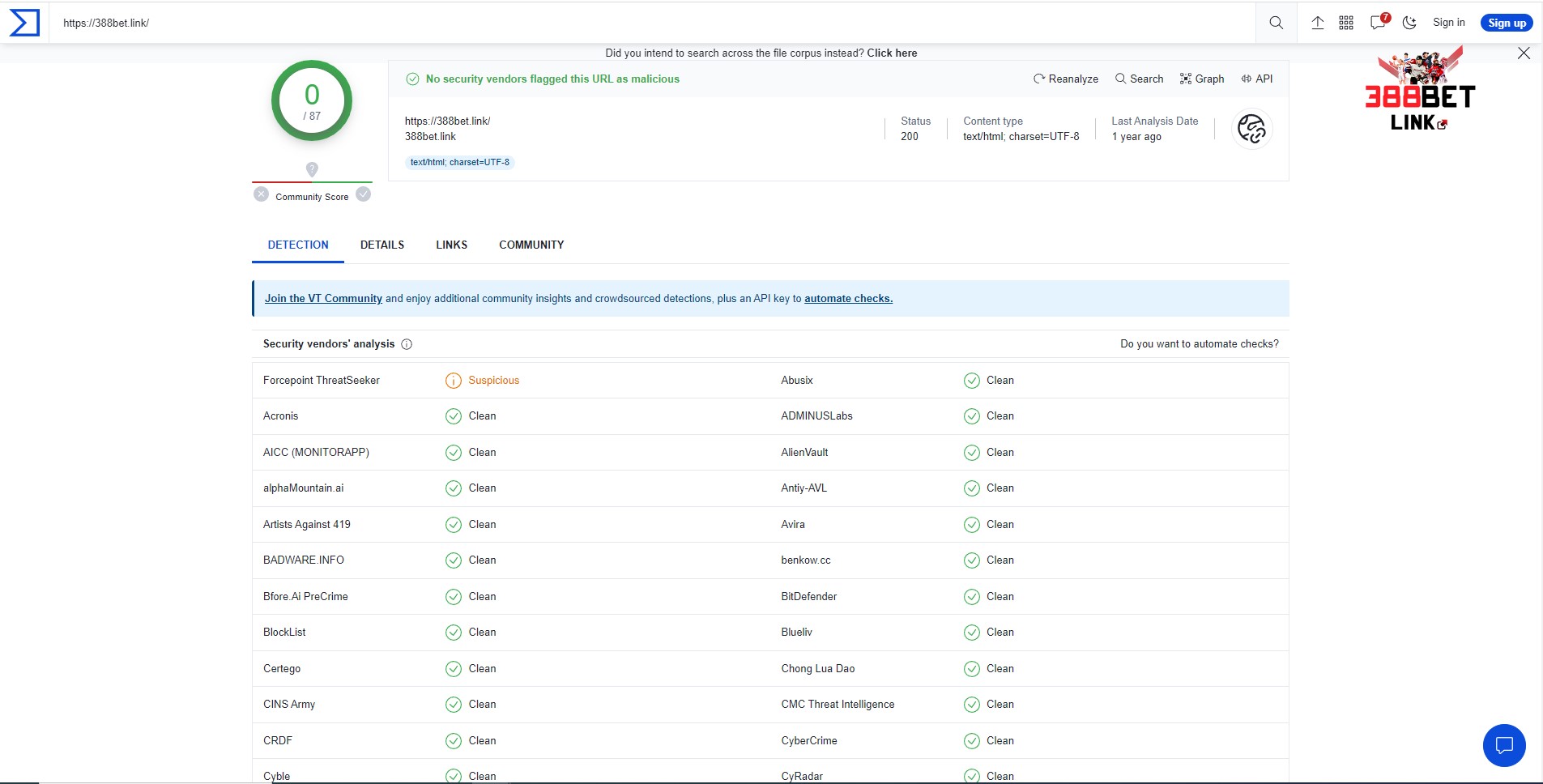Click the 388bet.link domain text
Image resolution: width=1543 pixels, height=784 pixels.
(430, 137)
